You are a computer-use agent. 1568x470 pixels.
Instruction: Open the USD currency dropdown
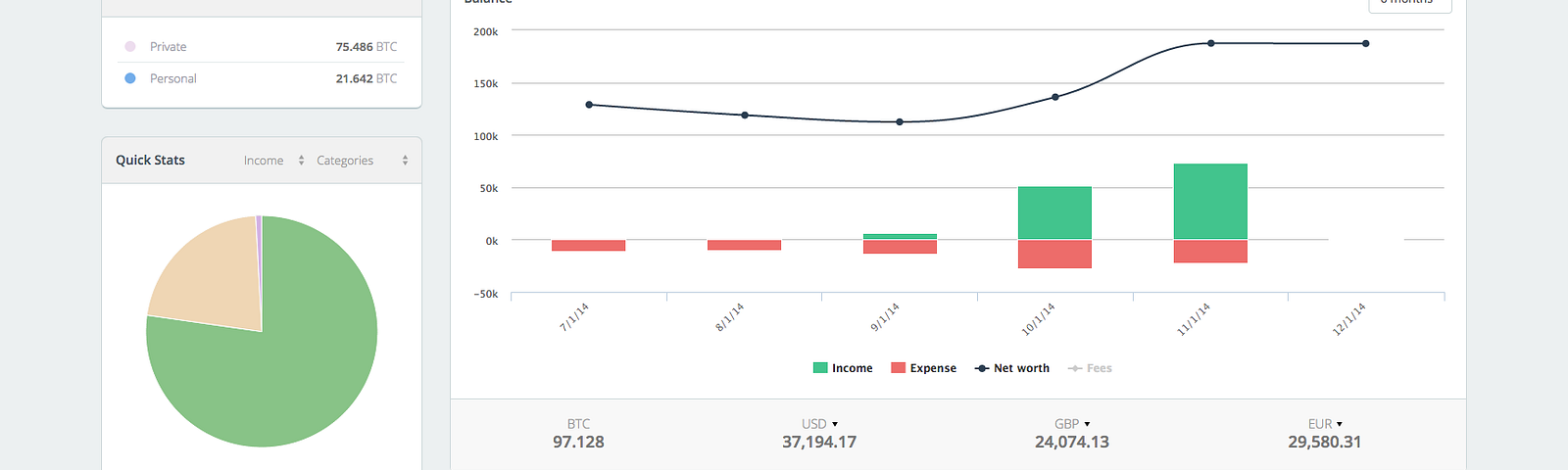pos(819,424)
